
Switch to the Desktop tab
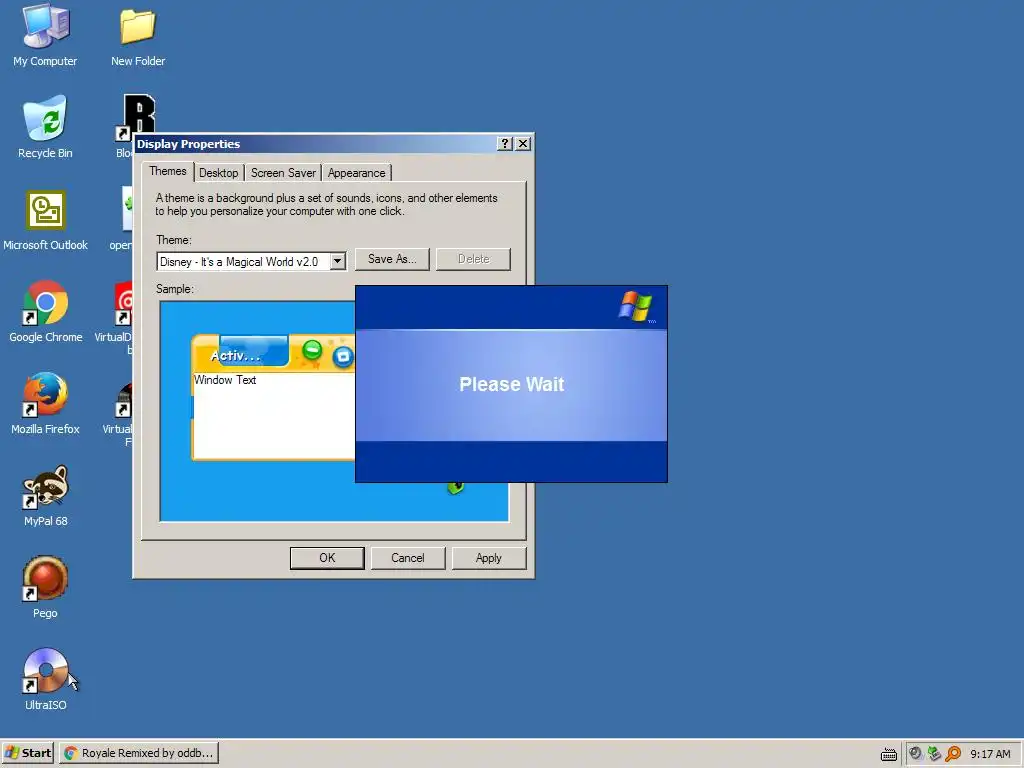(219, 173)
